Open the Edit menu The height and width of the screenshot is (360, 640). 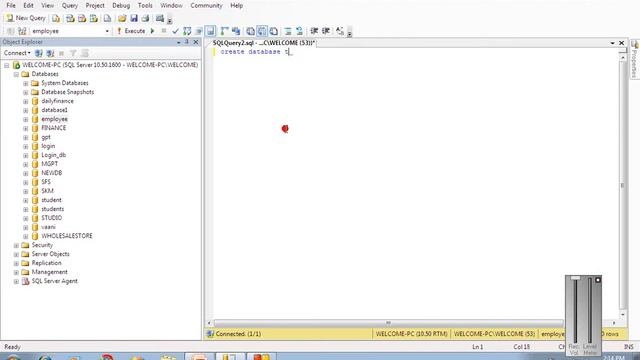[28, 5]
